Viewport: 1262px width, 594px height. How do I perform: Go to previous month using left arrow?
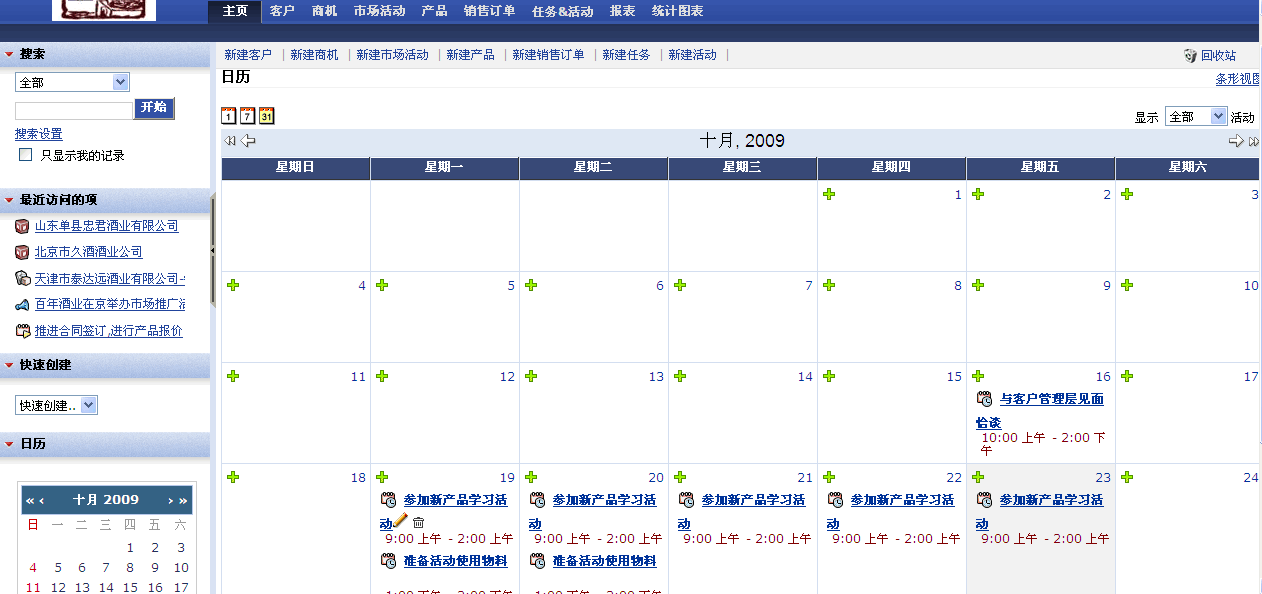(x=248, y=141)
